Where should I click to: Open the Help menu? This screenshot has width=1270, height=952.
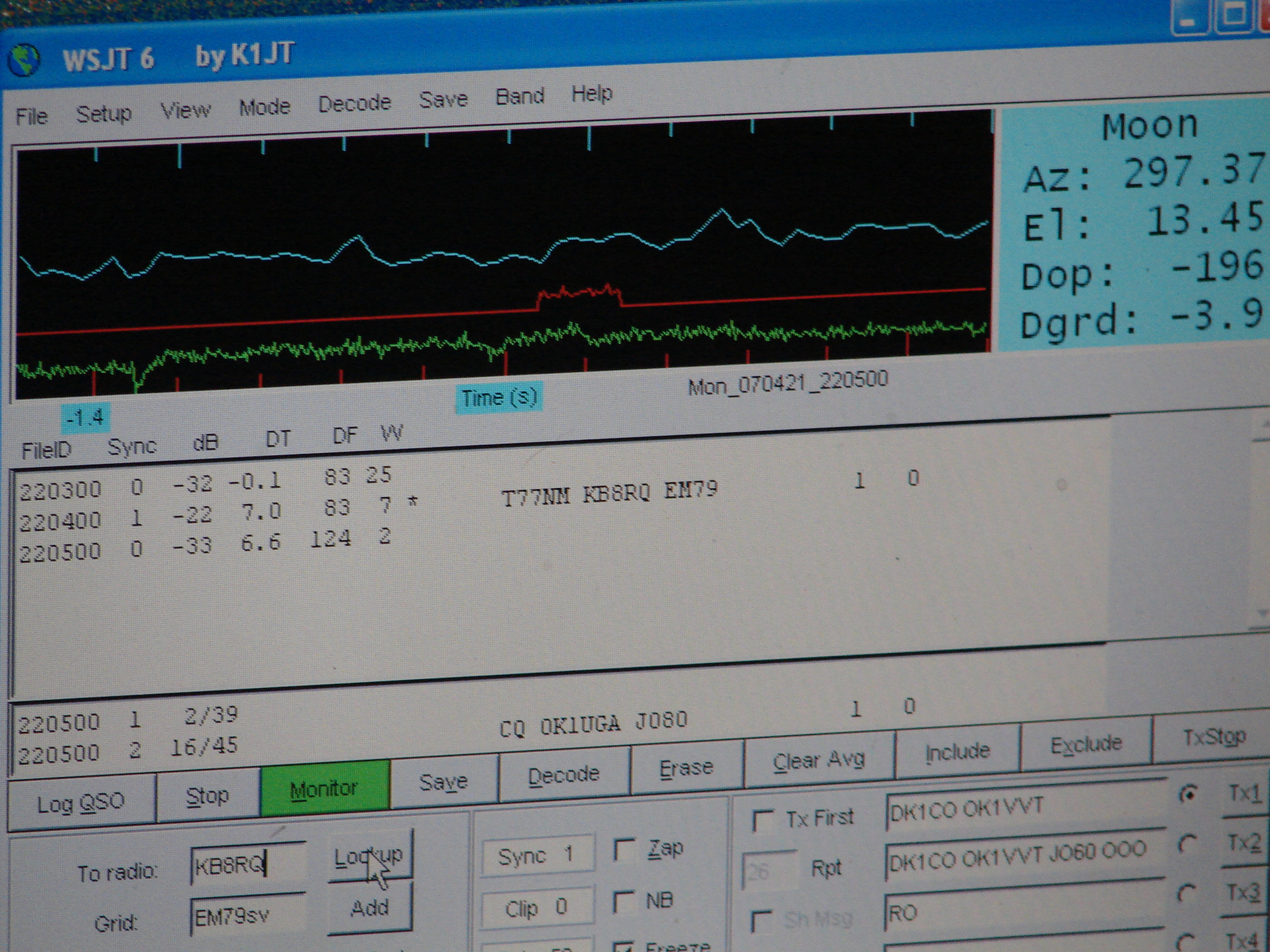pos(592,93)
